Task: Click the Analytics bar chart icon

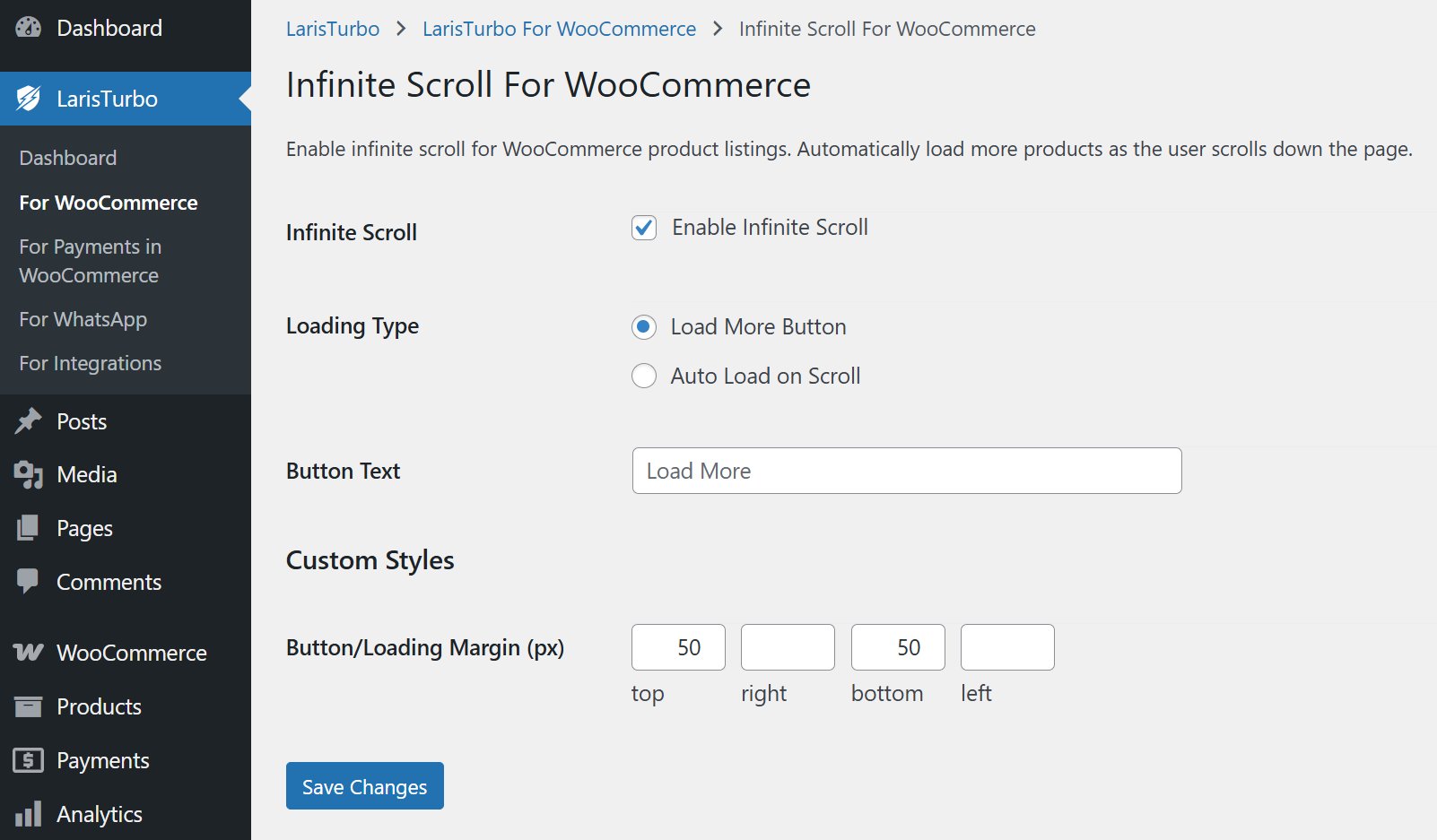Action: [29, 814]
